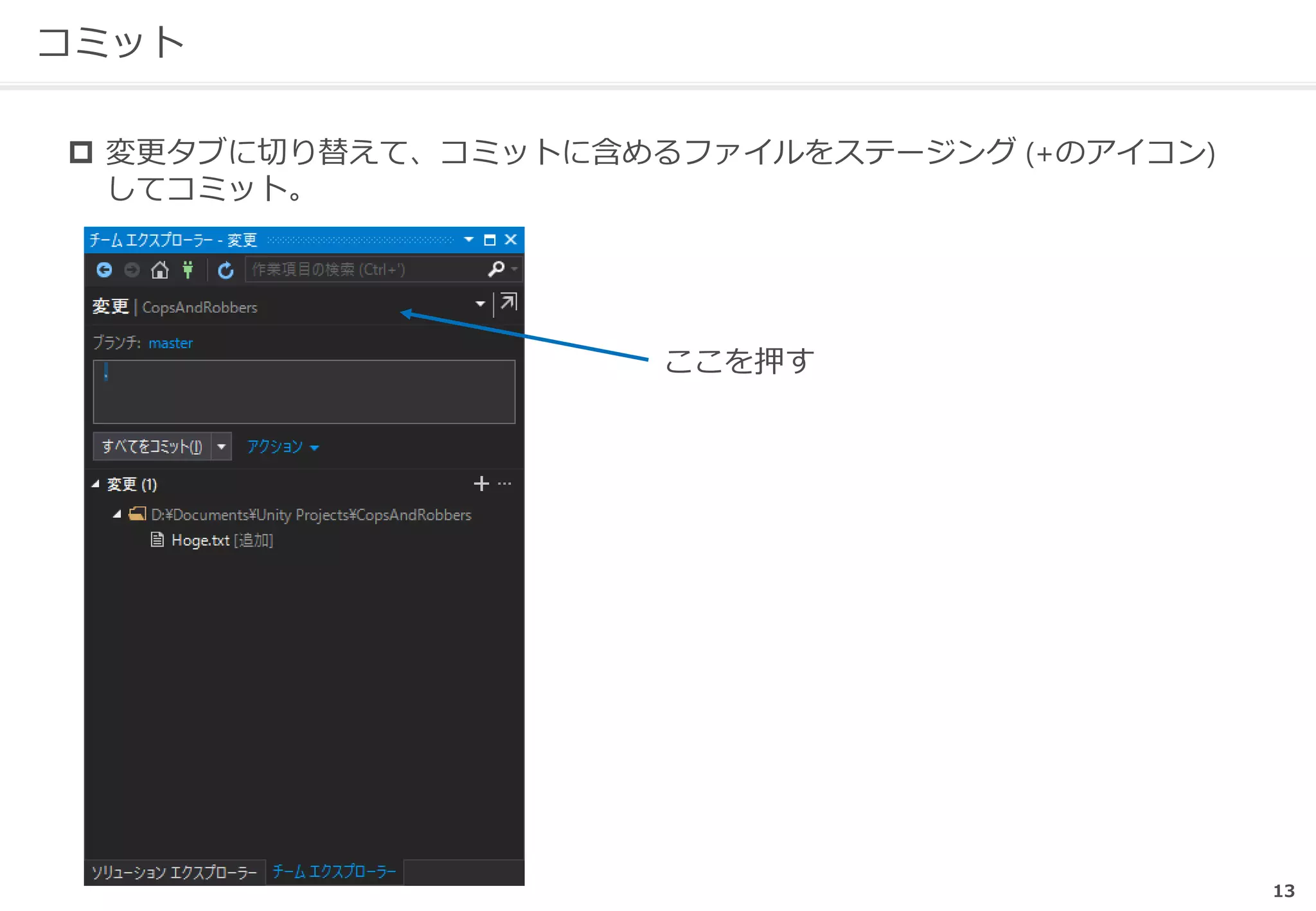The width and height of the screenshot is (1316, 911).
Task: Click the Refresh icon
Action: tap(226, 270)
